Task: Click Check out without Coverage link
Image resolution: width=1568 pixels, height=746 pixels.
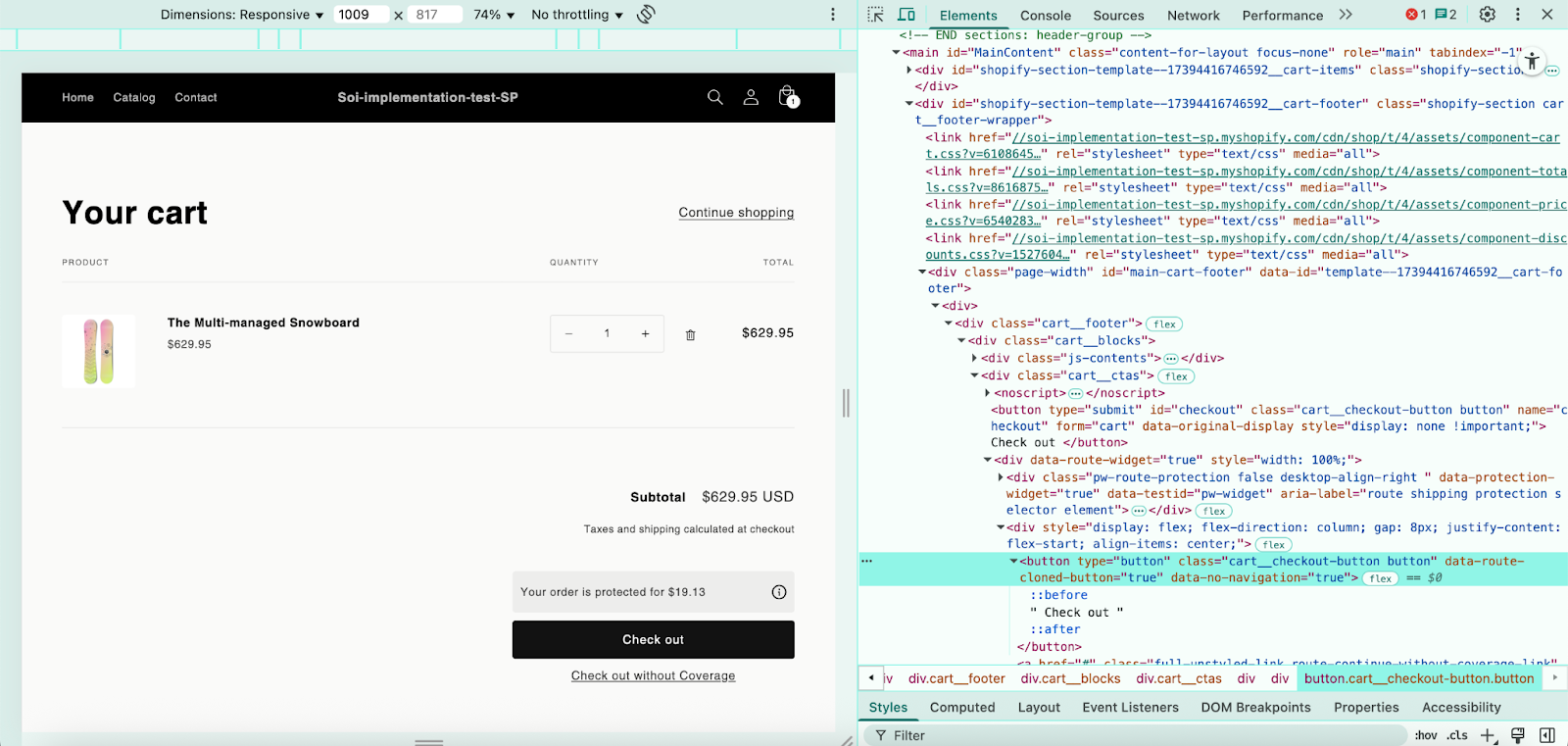Action: pos(653,675)
